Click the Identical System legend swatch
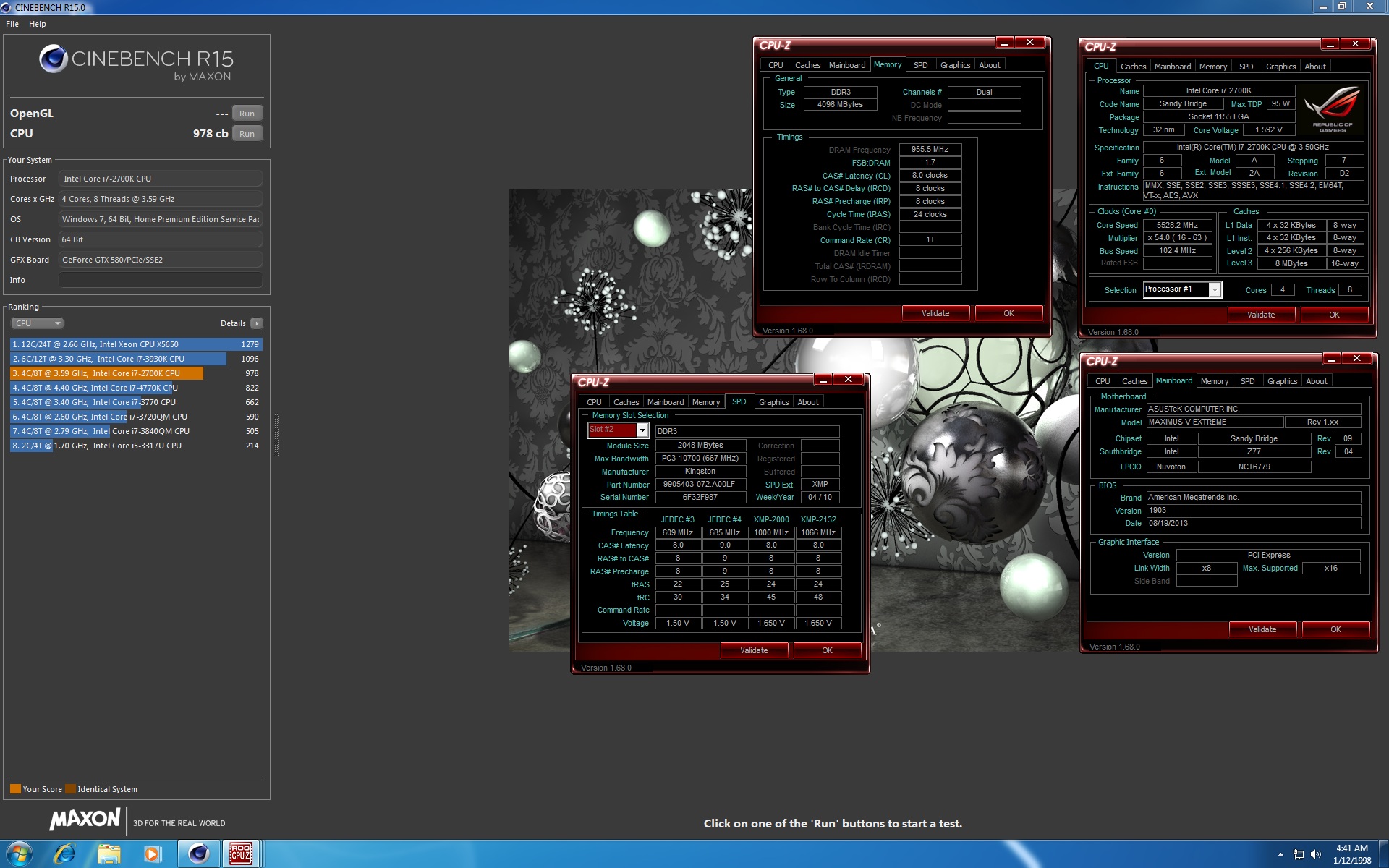 [70, 789]
